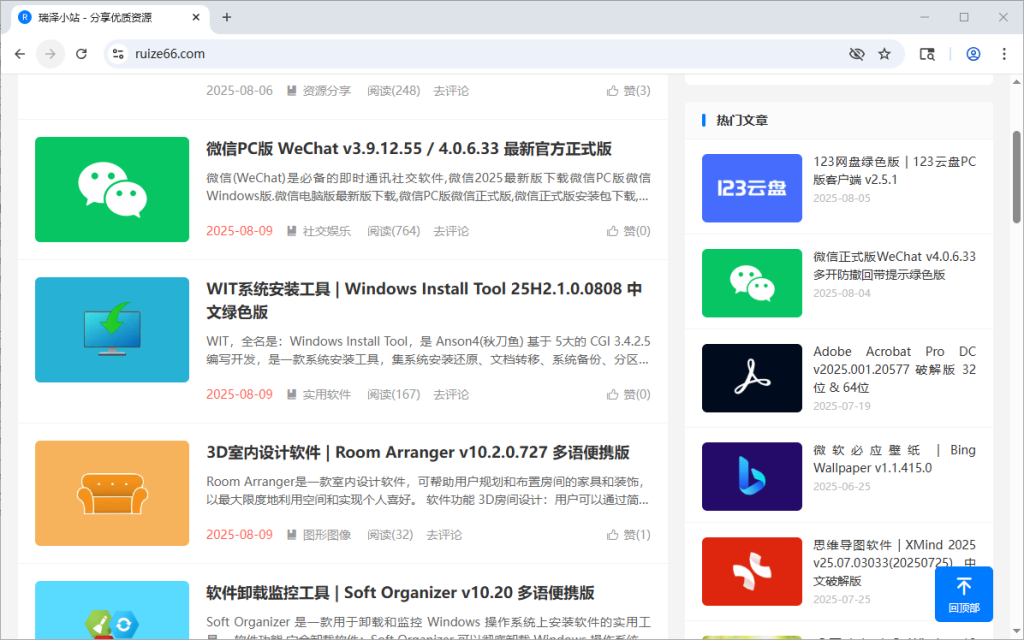Click the 回顶部 back-to-top button
Image resolution: width=1024 pixels, height=640 pixels.
(x=963, y=594)
